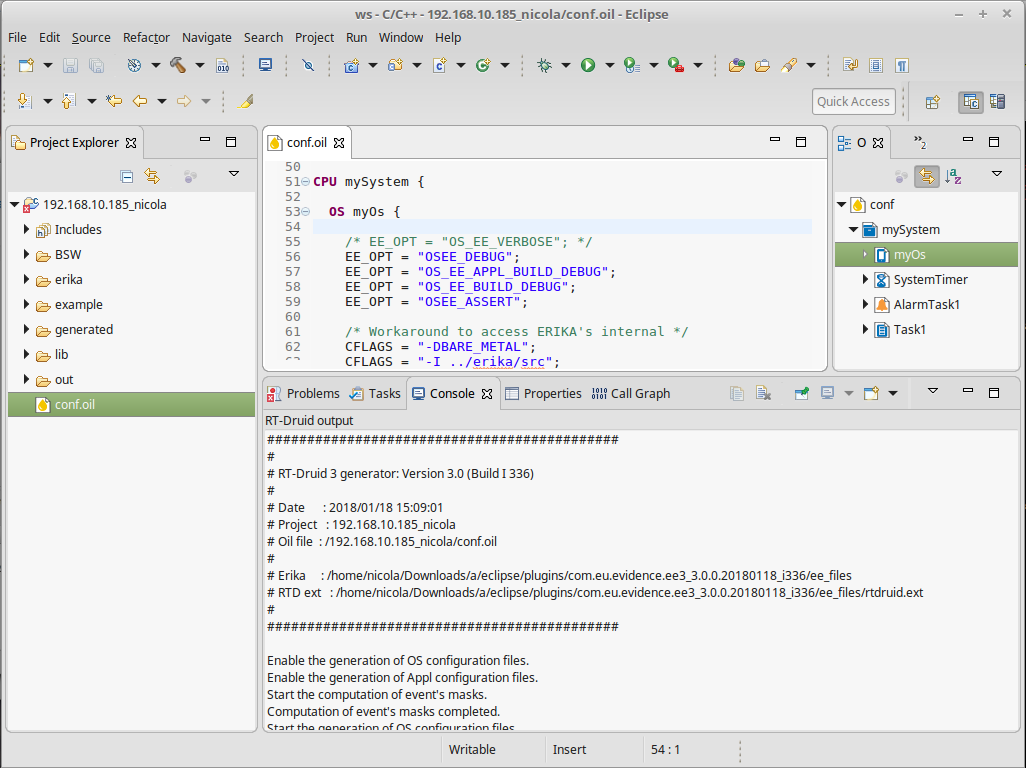Click the Clear Console icon
The height and width of the screenshot is (768, 1026).
tap(763, 393)
